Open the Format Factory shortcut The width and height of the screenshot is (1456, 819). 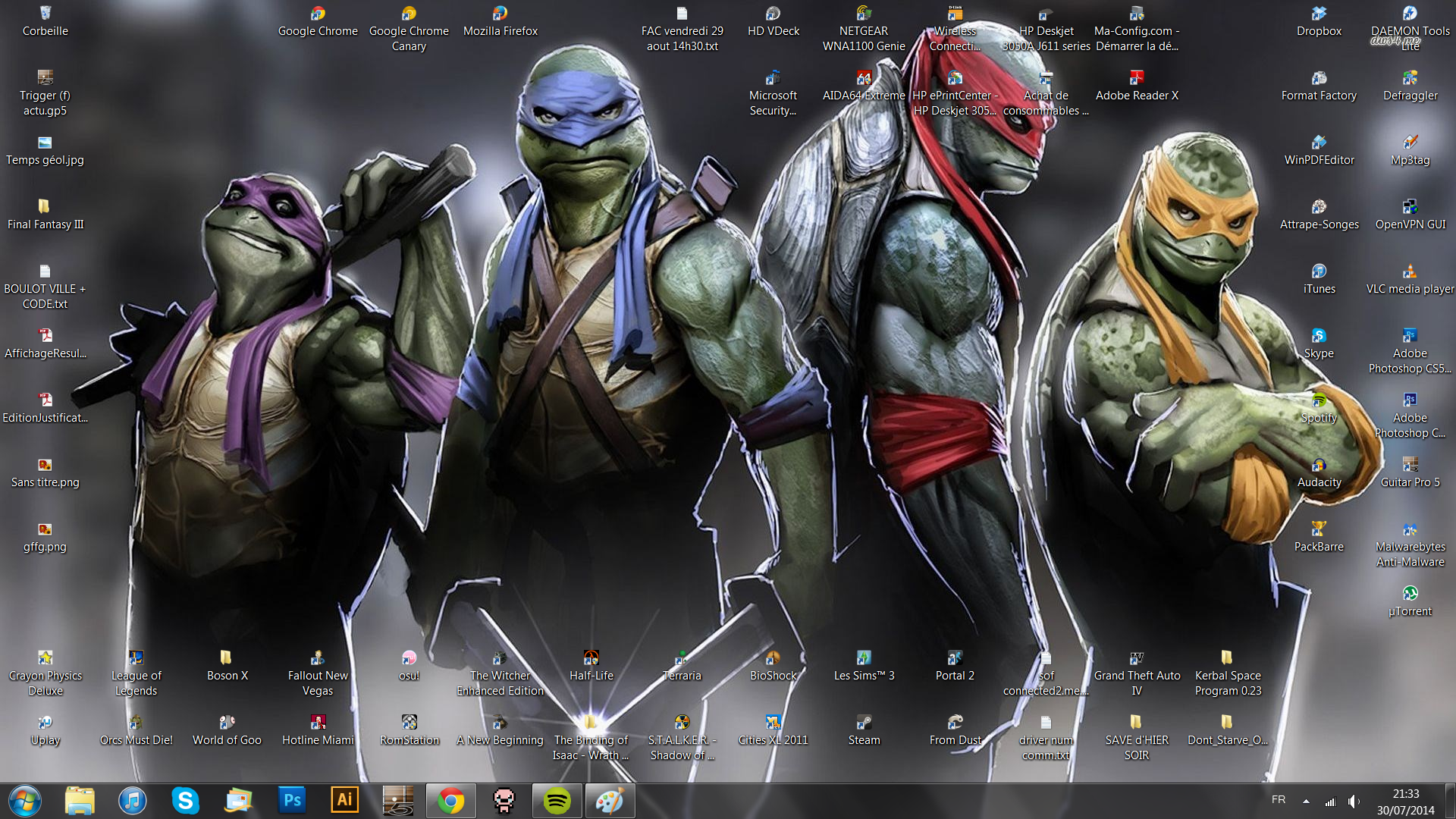point(1319,86)
